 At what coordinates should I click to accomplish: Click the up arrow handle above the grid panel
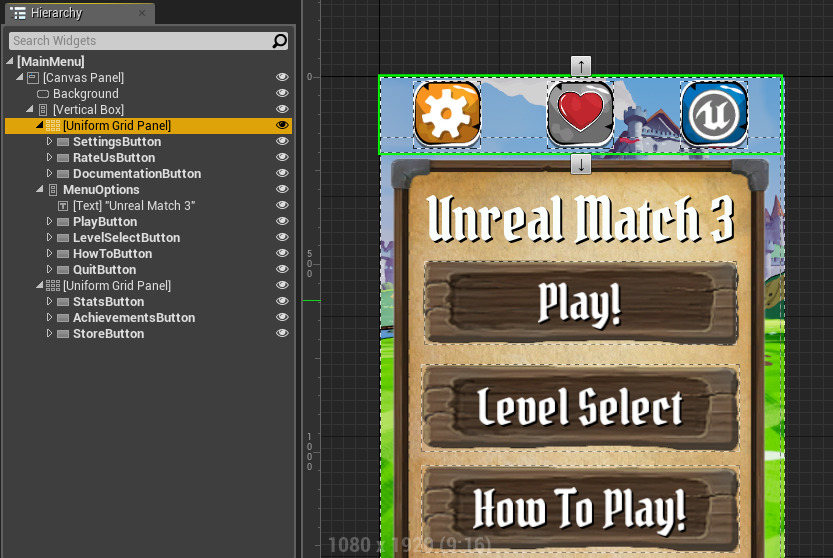tap(581, 66)
